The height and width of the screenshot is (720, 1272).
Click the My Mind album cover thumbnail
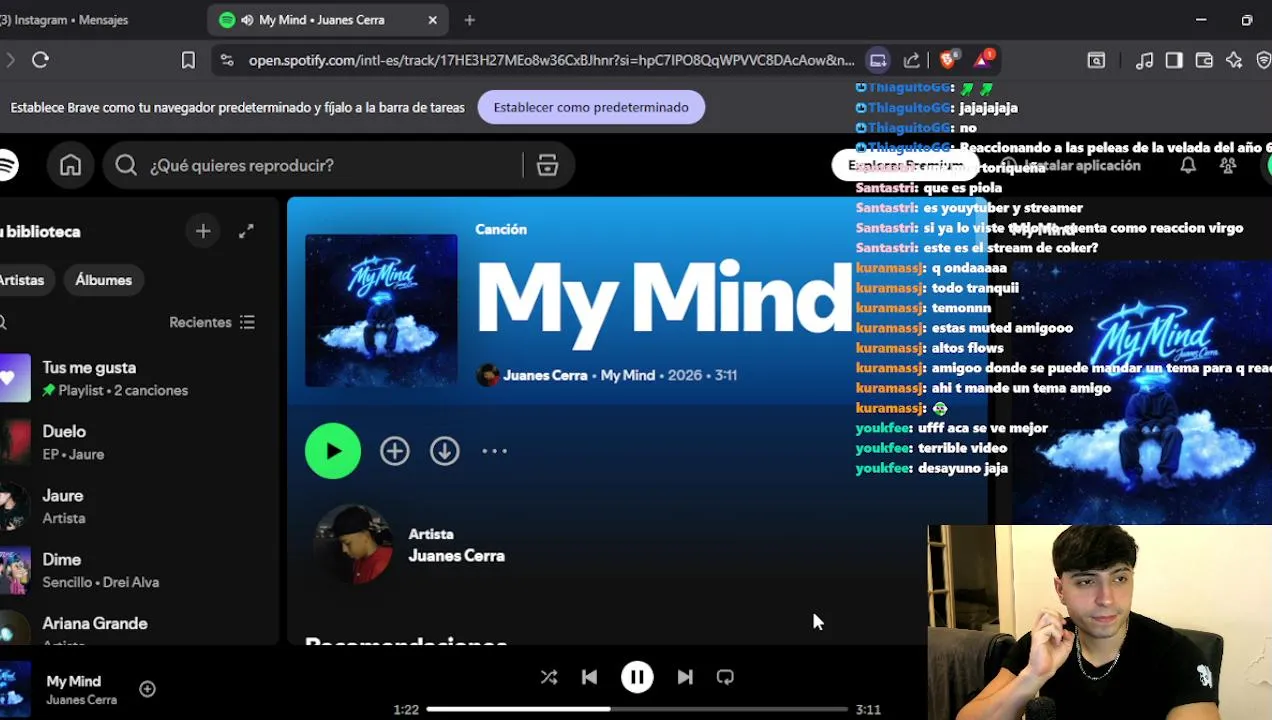click(381, 310)
